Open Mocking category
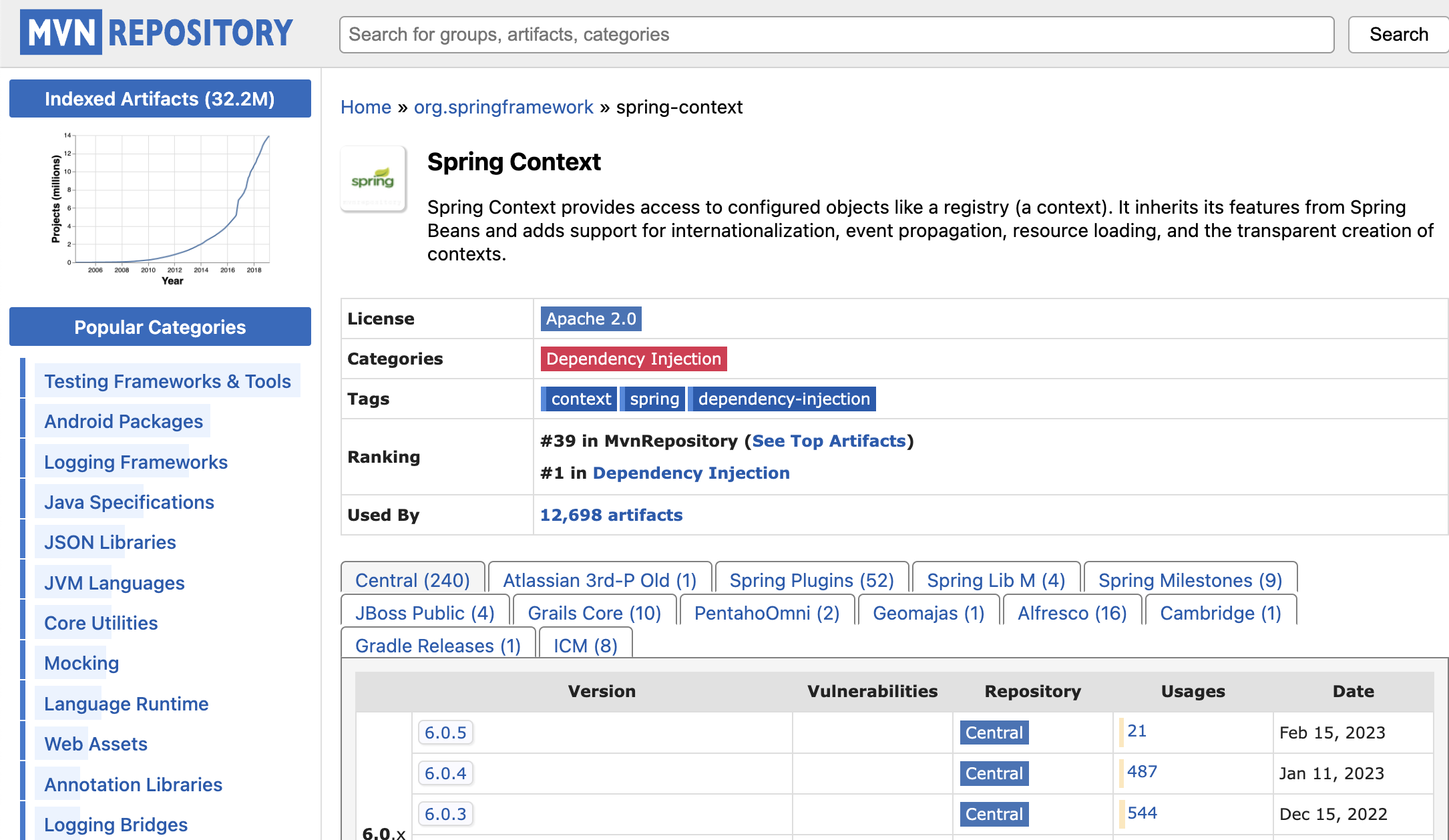1449x840 pixels. [x=81, y=663]
